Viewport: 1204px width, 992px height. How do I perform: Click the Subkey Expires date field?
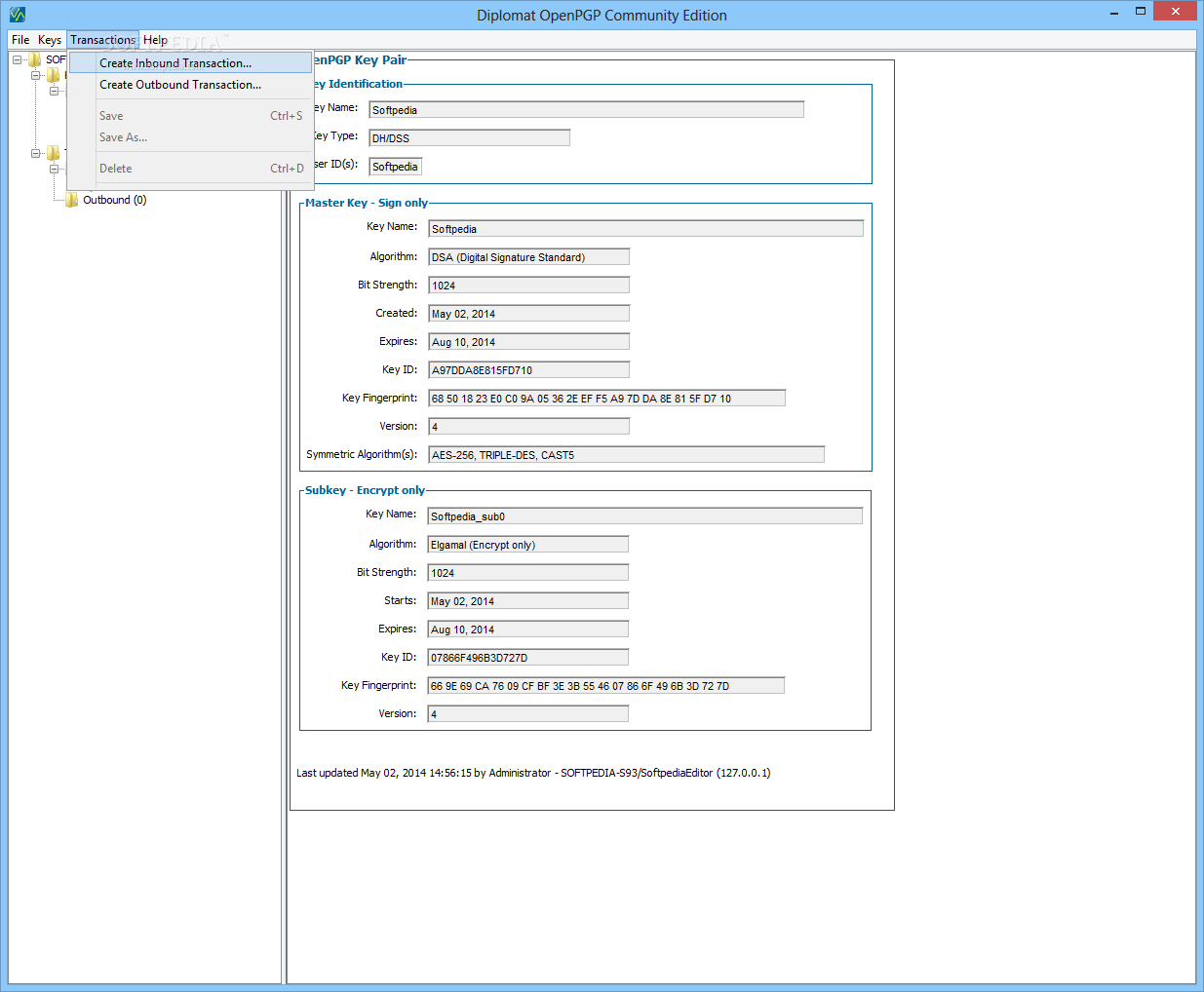pos(527,630)
